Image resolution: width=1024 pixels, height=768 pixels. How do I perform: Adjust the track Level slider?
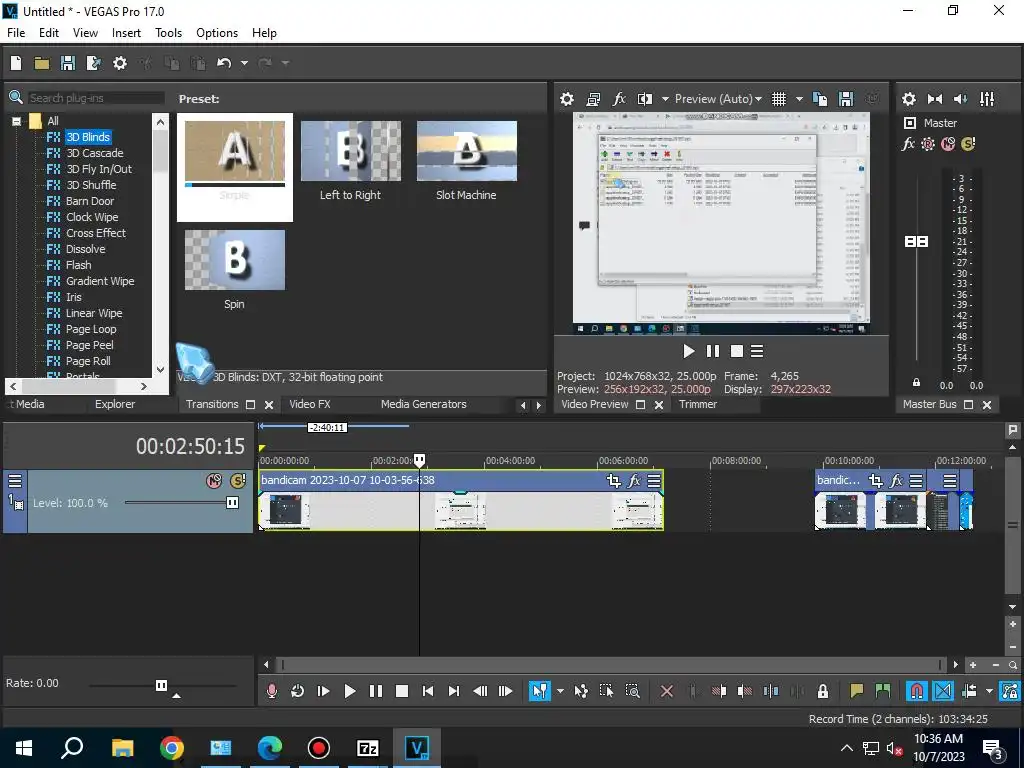(x=232, y=503)
